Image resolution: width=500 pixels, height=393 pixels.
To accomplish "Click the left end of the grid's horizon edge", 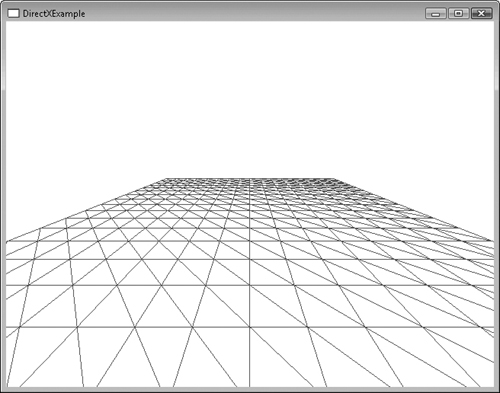I will [x=166, y=178].
